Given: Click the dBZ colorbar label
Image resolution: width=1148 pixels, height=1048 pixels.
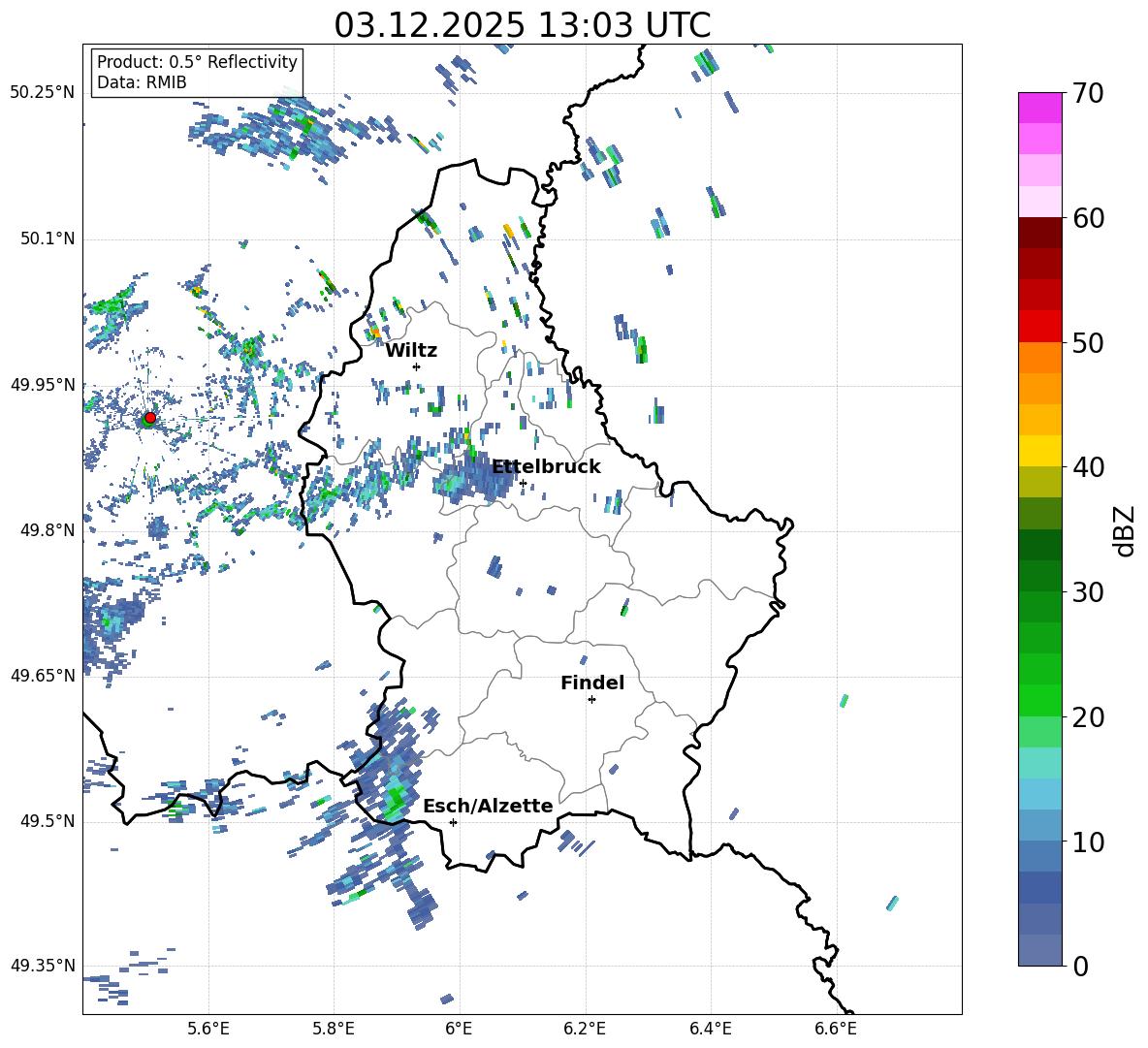Looking at the screenshot, I should point(1126,530).
